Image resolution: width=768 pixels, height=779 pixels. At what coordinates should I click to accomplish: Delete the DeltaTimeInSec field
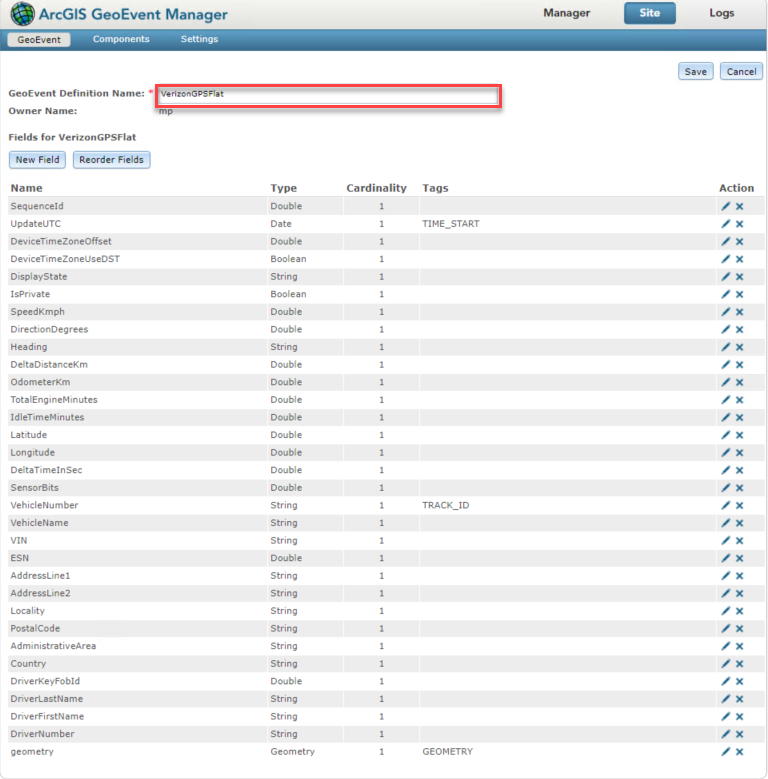coord(740,470)
